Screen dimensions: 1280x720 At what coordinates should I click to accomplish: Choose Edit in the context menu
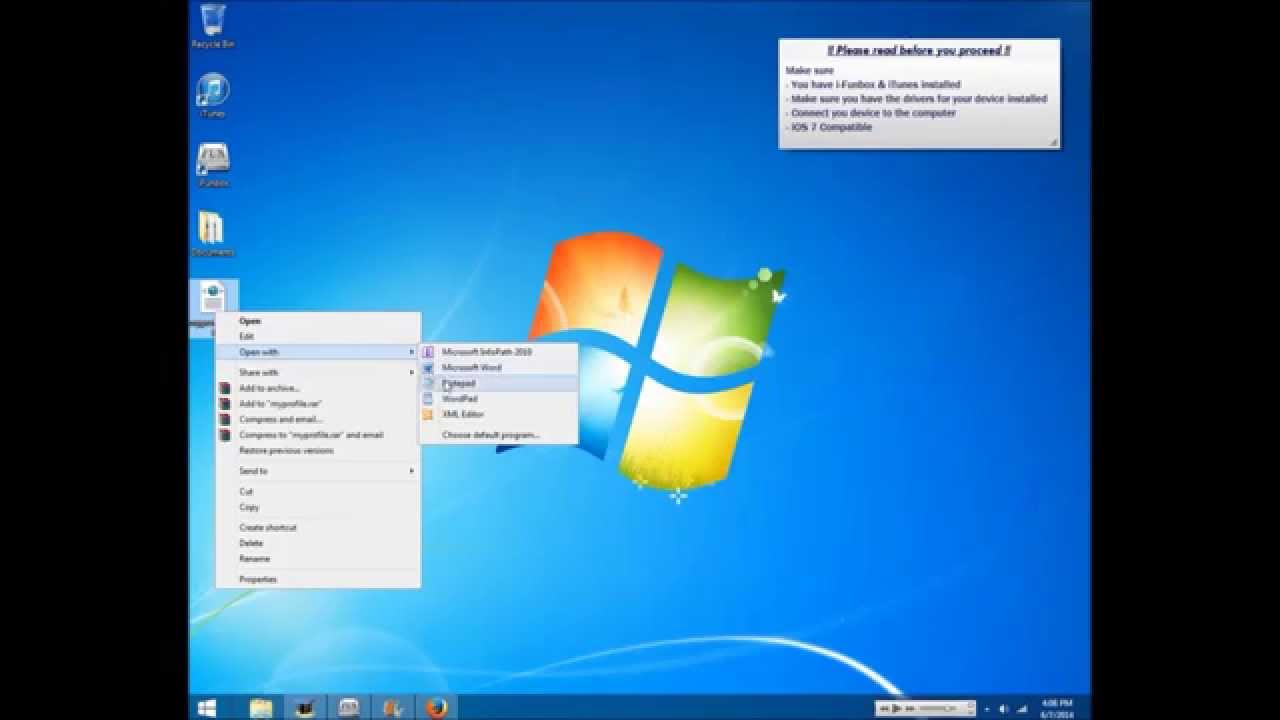pyautogui.click(x=318, y=336)
